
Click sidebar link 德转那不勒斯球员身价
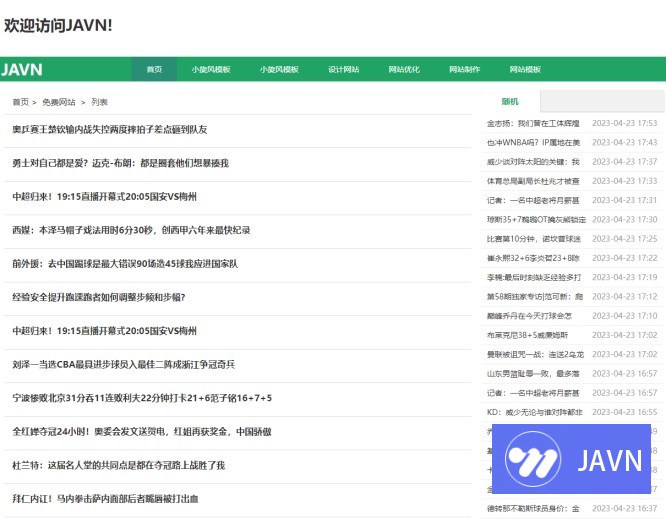tap(533, 508)
